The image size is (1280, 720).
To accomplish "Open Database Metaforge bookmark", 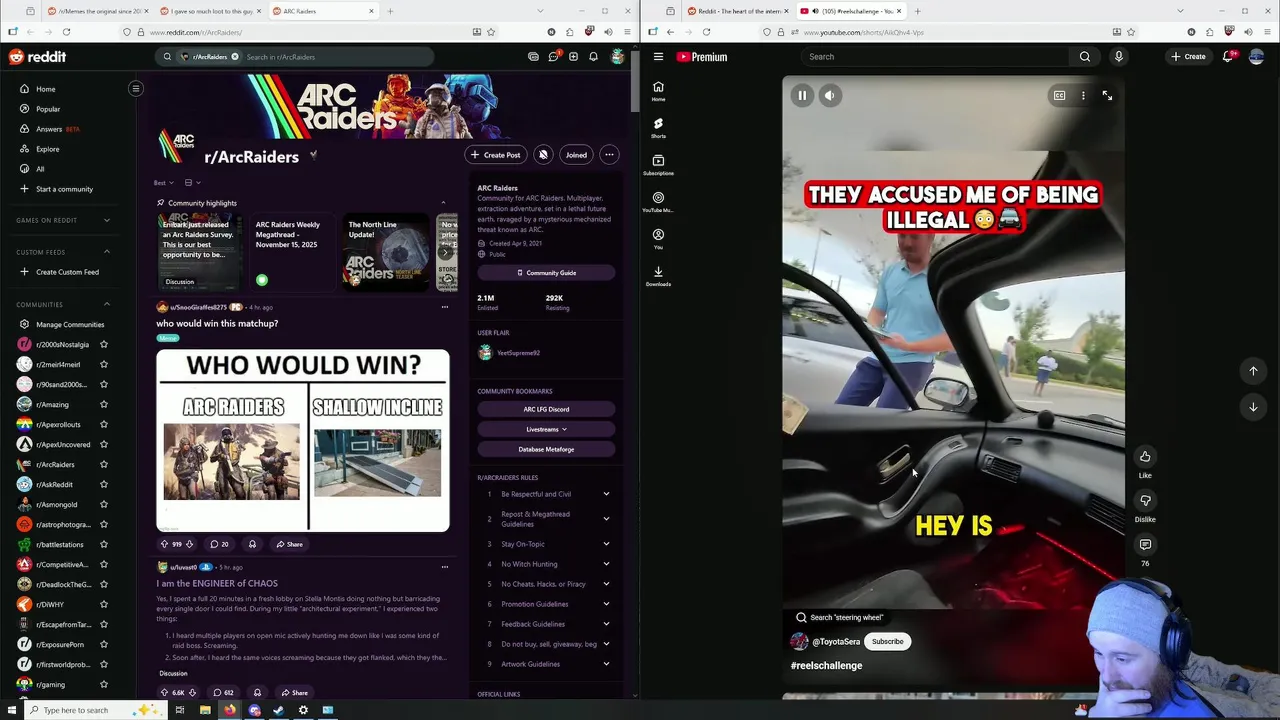I will (x=546, y=449).
